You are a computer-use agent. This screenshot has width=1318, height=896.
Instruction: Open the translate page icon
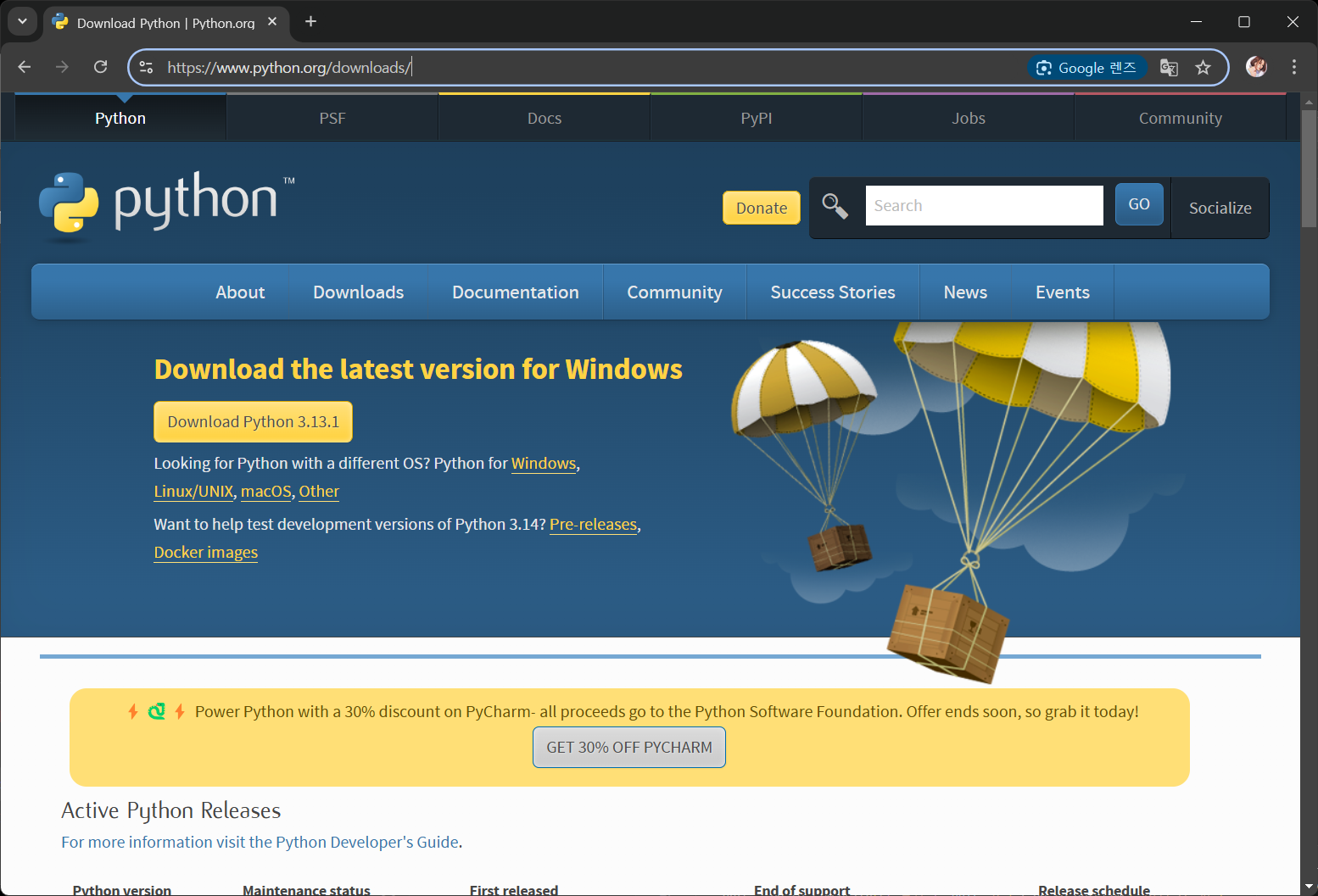[1169, 67]
